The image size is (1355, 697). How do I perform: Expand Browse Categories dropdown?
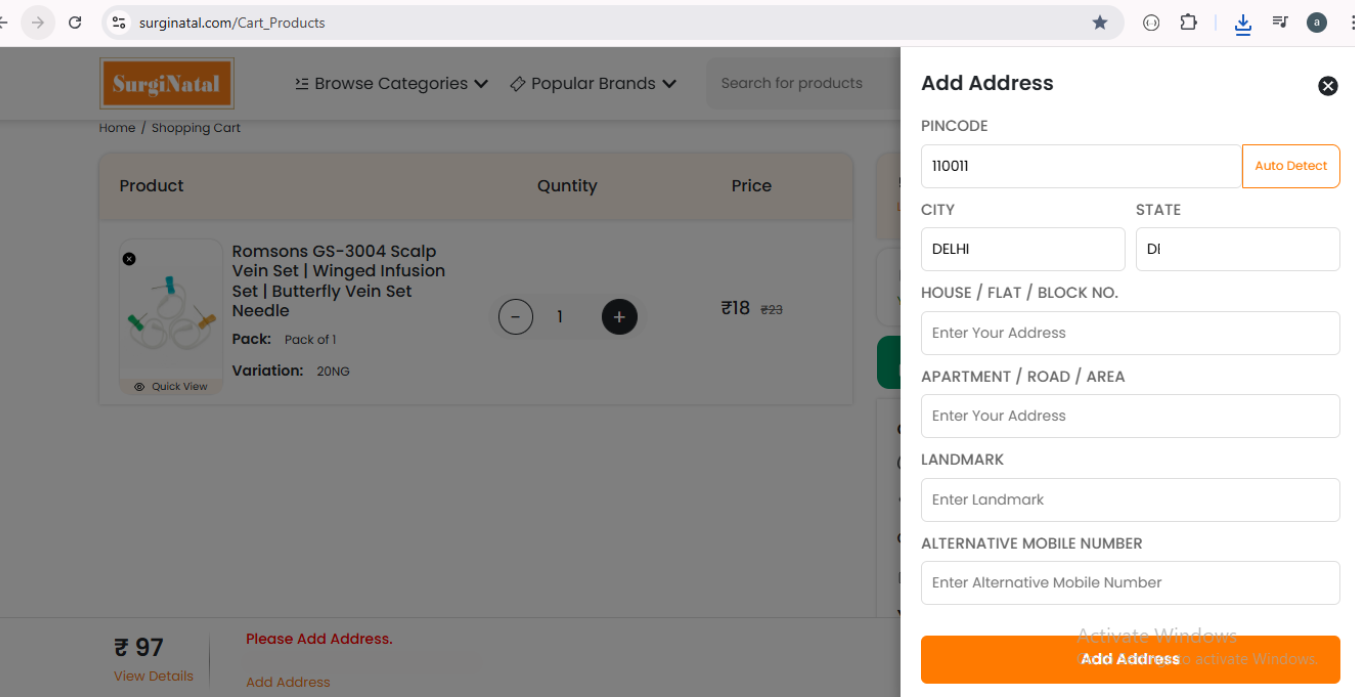click(x=391, y=84)
